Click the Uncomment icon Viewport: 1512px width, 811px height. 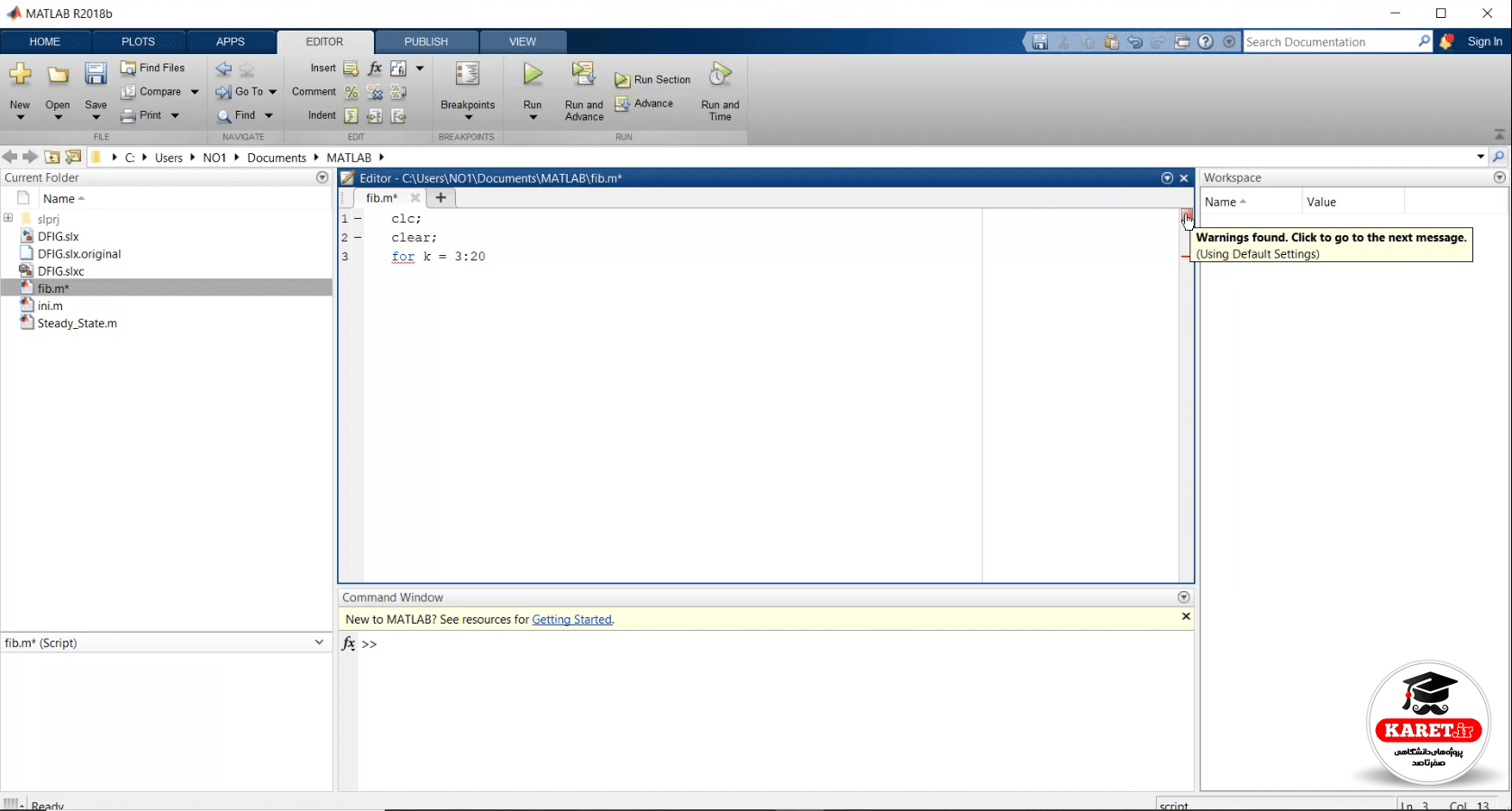(375, 92)
